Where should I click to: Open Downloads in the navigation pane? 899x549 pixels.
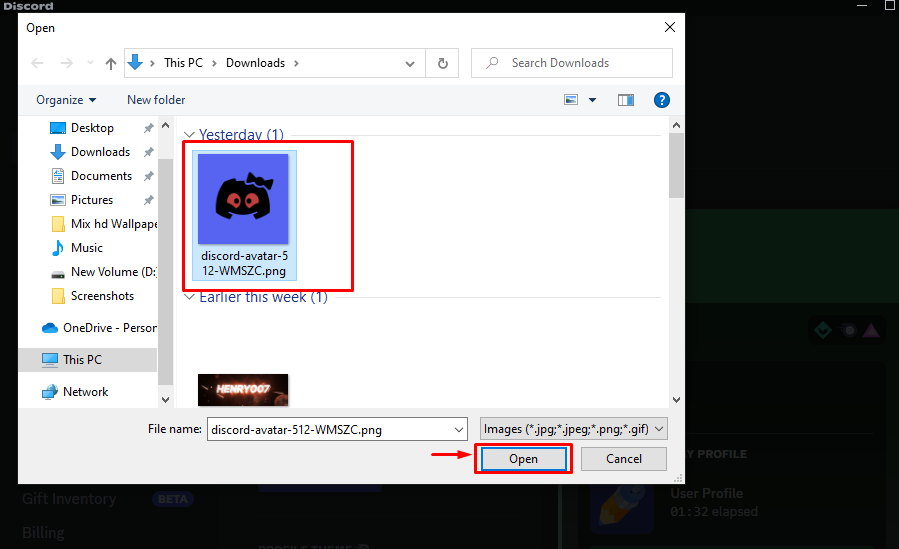pos(100,152)
